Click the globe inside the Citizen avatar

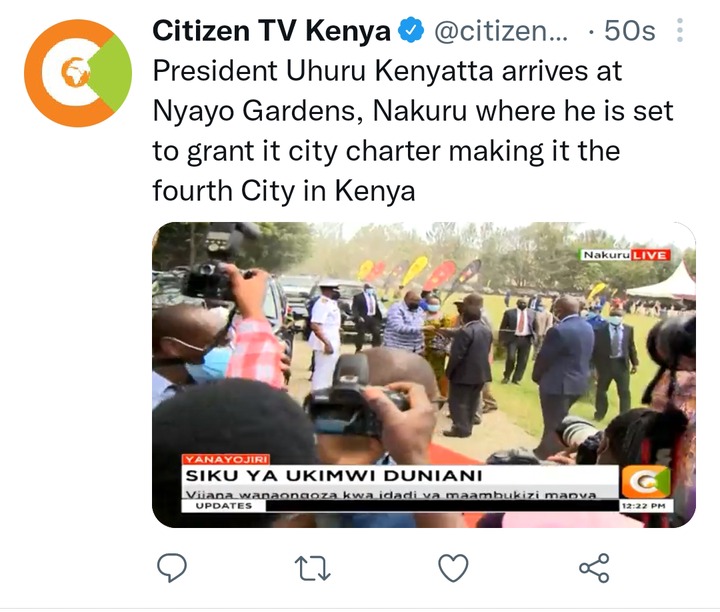76,72
